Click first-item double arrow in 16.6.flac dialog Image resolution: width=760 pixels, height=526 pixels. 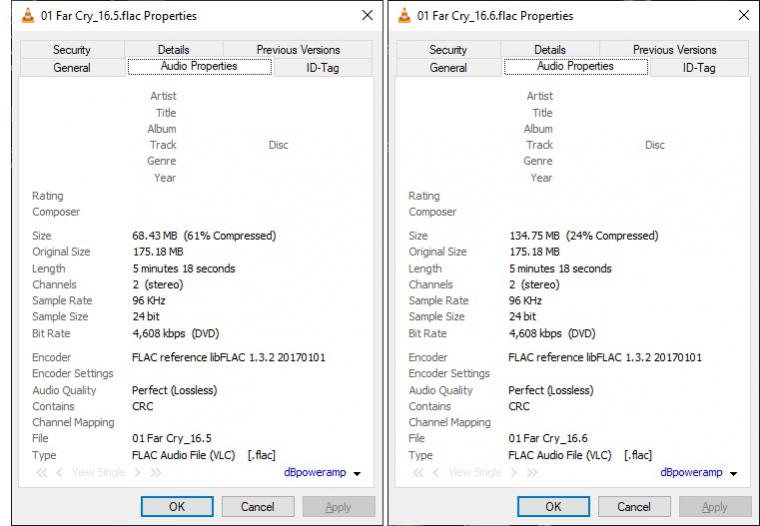[418, 473]
